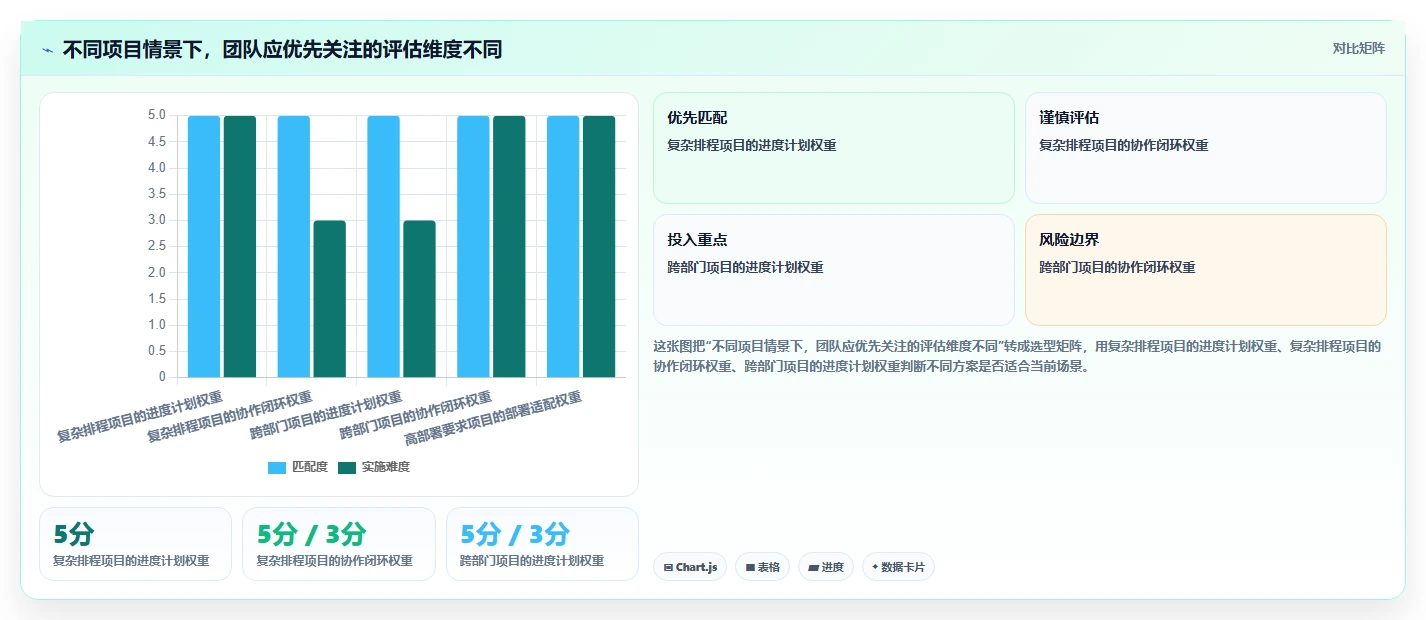Open the 风险边界 matrix card

click(x=1205, y=270)
